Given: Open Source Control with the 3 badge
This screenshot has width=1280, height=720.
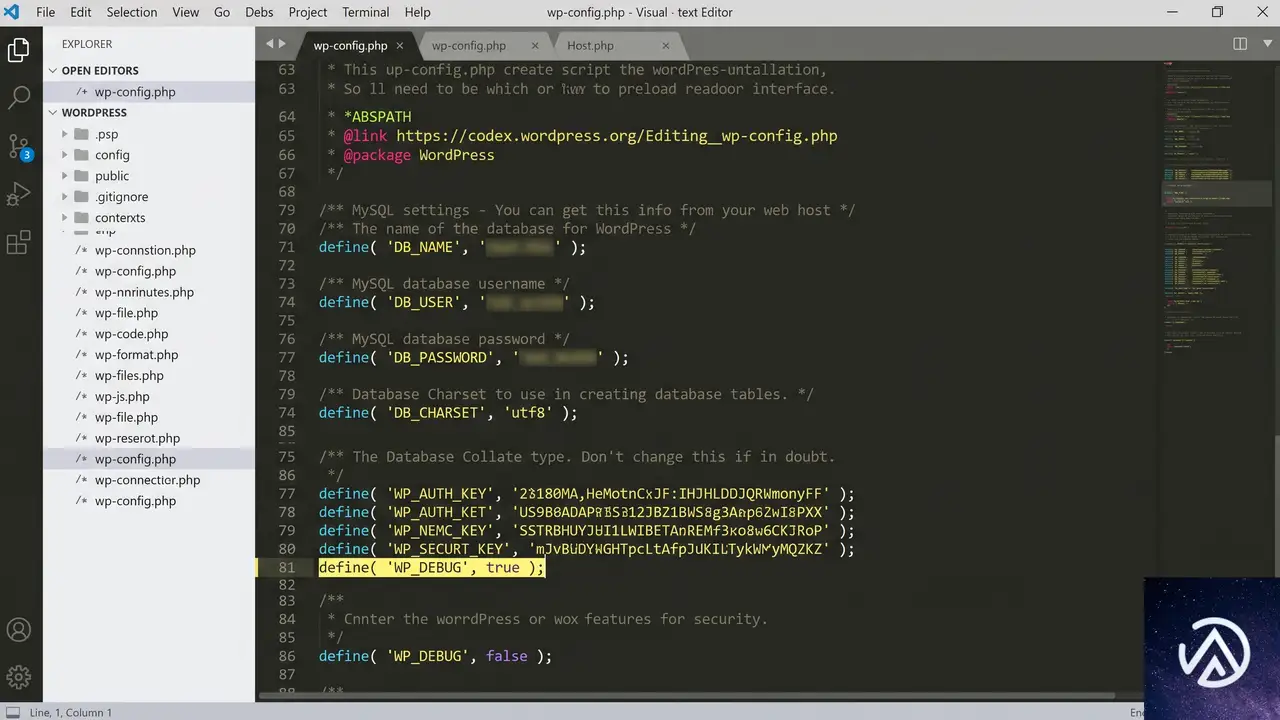Looking at the screenshot, I should pyautogui.click(x=19, y=147).
